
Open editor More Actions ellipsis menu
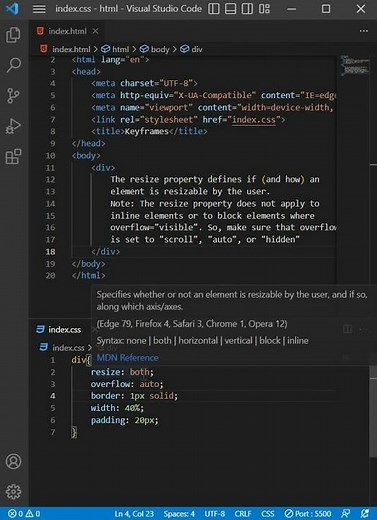coord(364,31)
